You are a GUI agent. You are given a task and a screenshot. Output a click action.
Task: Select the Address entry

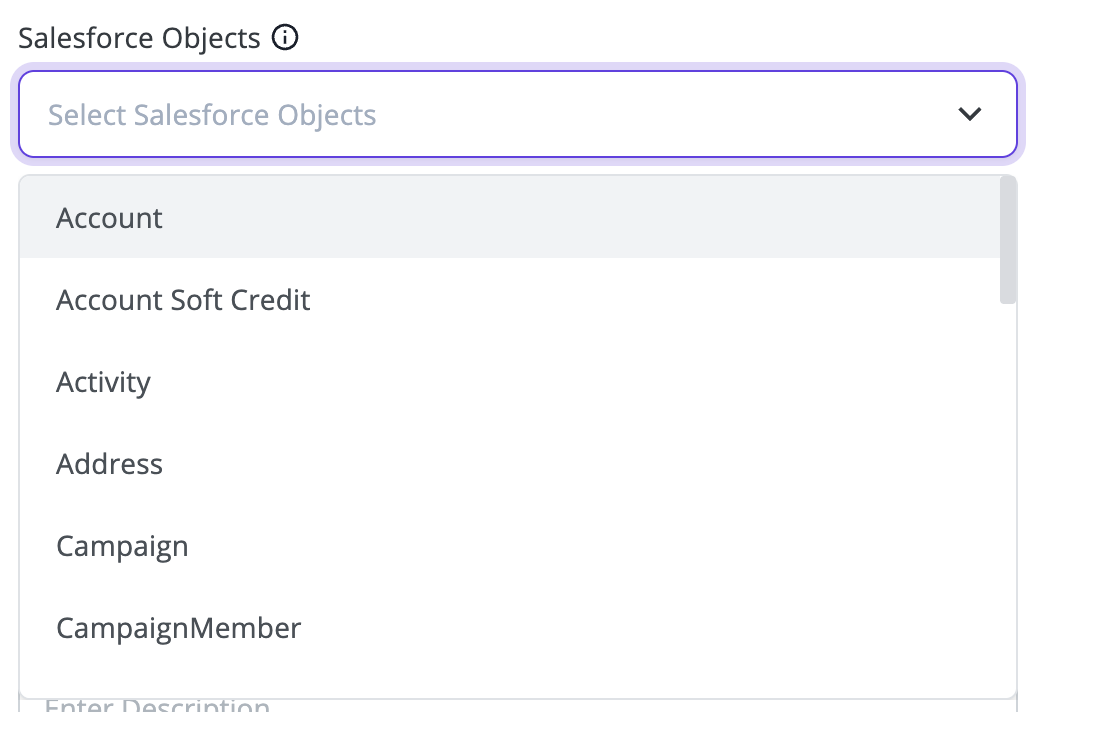coord(510,464)
